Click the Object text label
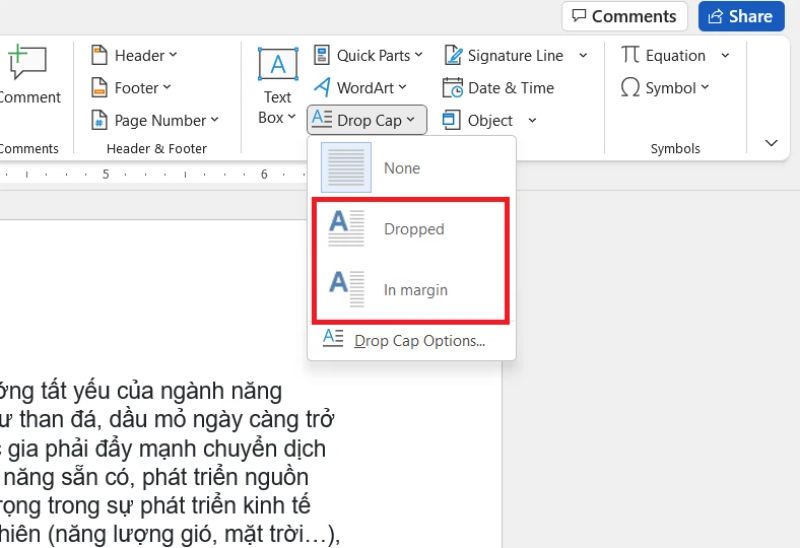Screen dimensions: 800x548 click(x=490, y=120)
